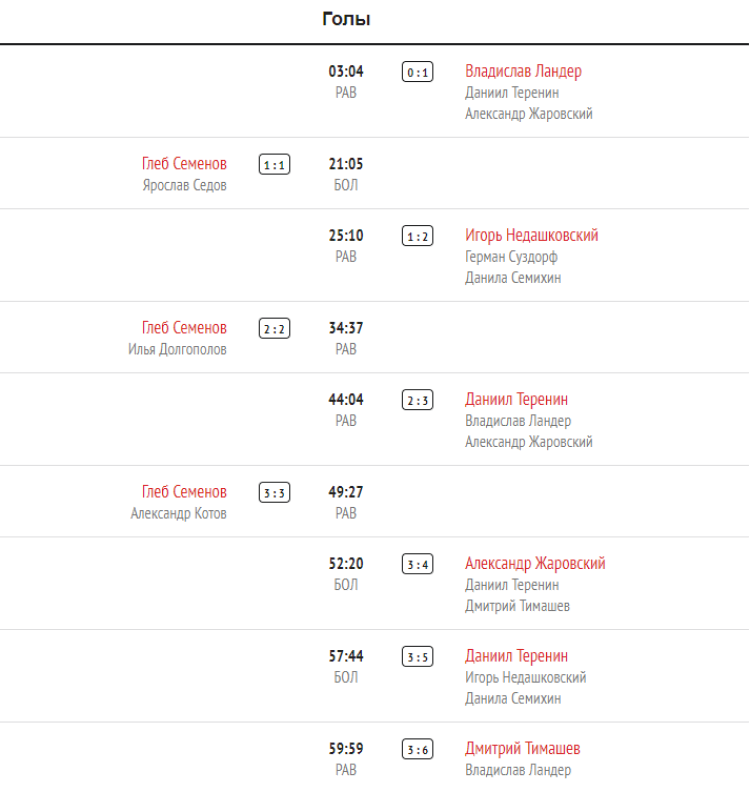Open scorer Александр Жаровский on the 3:4 goal

click(x=535, y=564)
